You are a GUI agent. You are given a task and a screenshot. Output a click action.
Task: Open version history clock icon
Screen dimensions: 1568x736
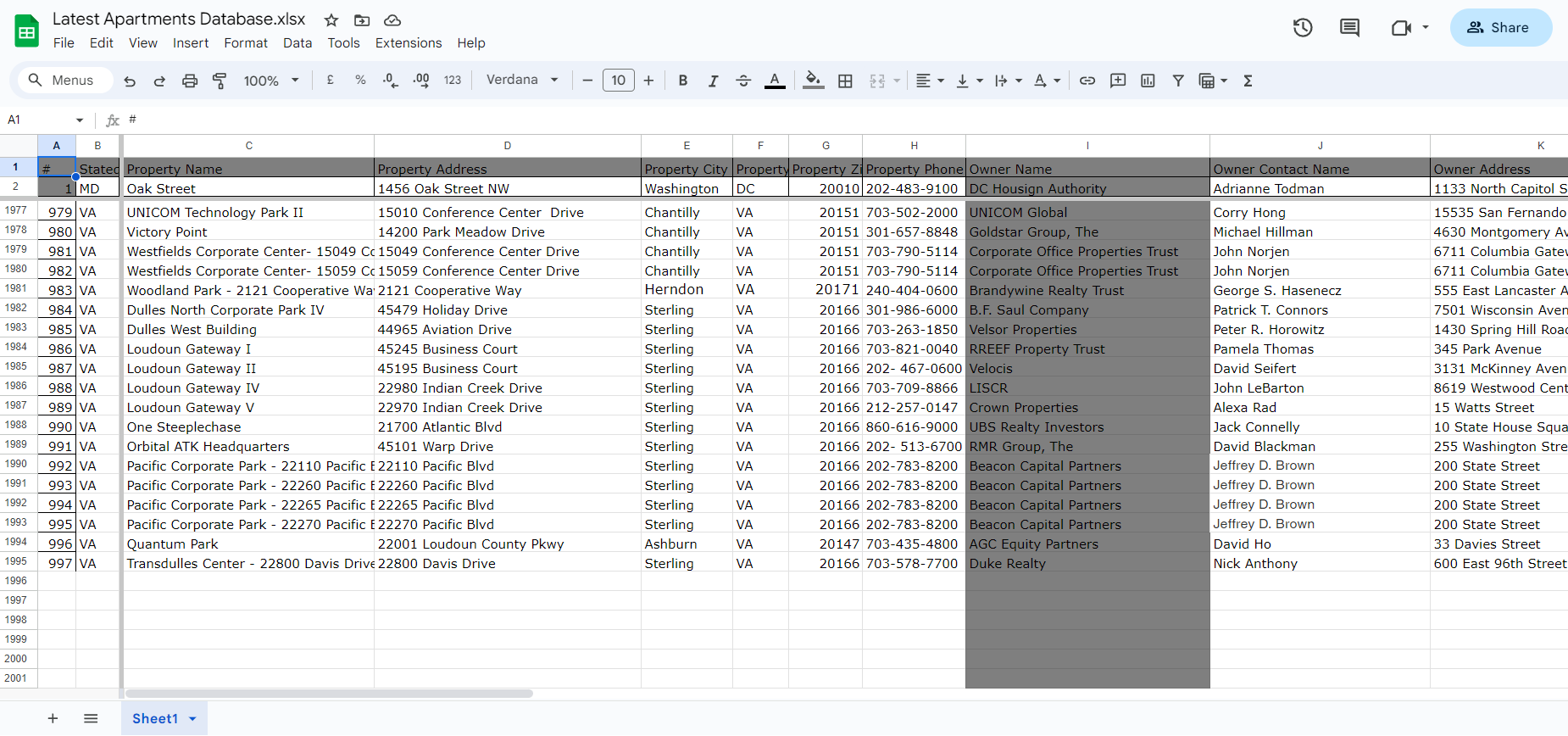click(1303, 28)
